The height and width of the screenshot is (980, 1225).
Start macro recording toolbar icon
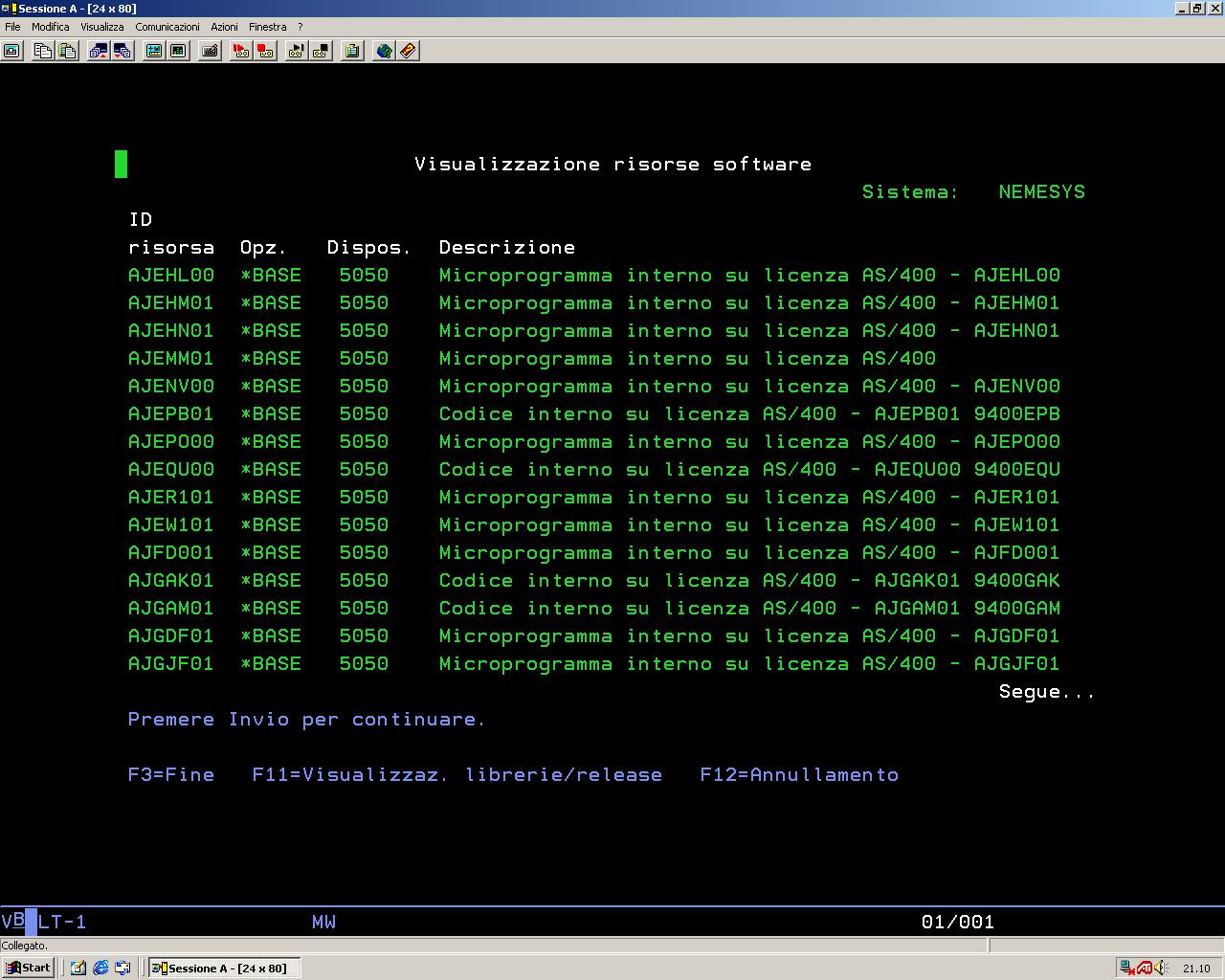(241, 51)
